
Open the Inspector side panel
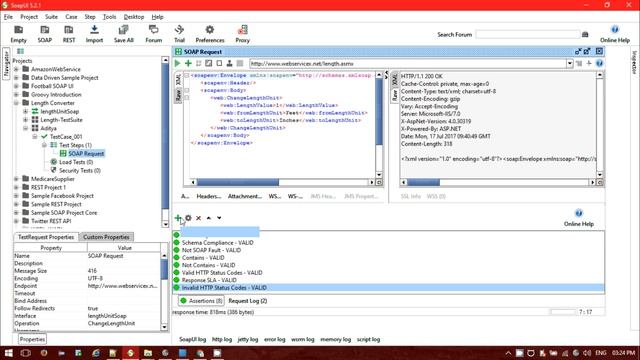(x=634, y=62)
